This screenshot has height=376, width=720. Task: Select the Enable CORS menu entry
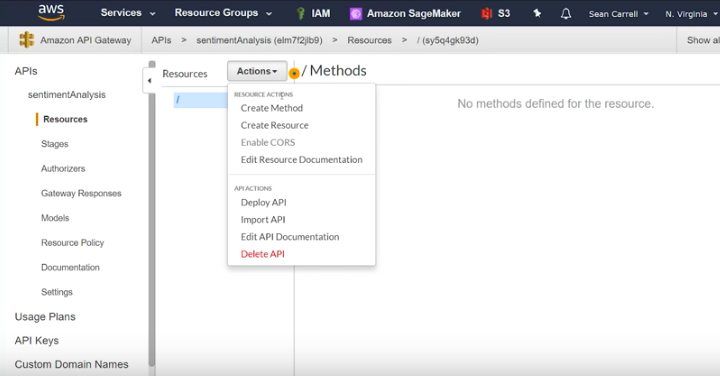268,142
